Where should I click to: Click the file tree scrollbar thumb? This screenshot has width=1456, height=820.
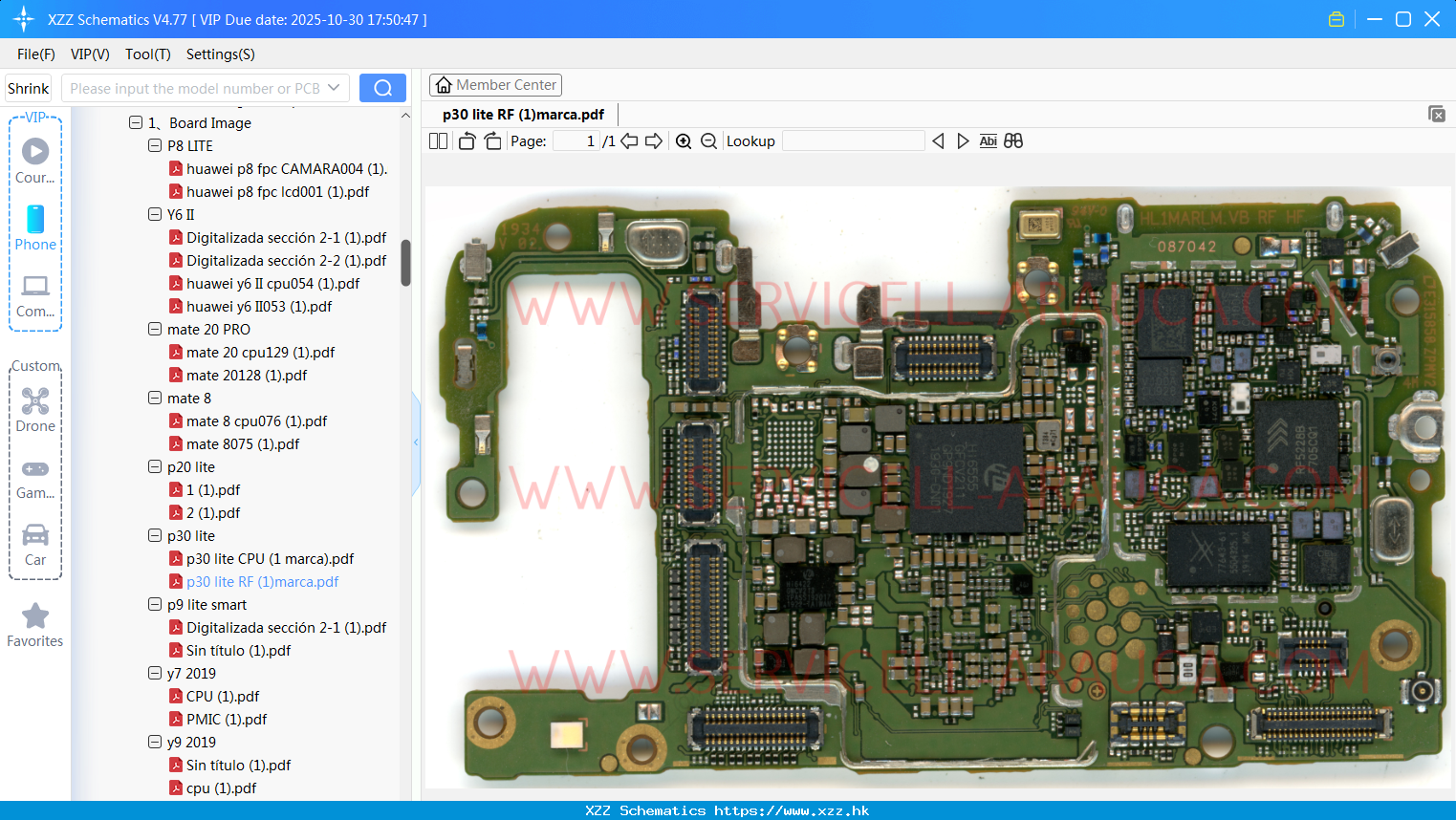point(405,263)
